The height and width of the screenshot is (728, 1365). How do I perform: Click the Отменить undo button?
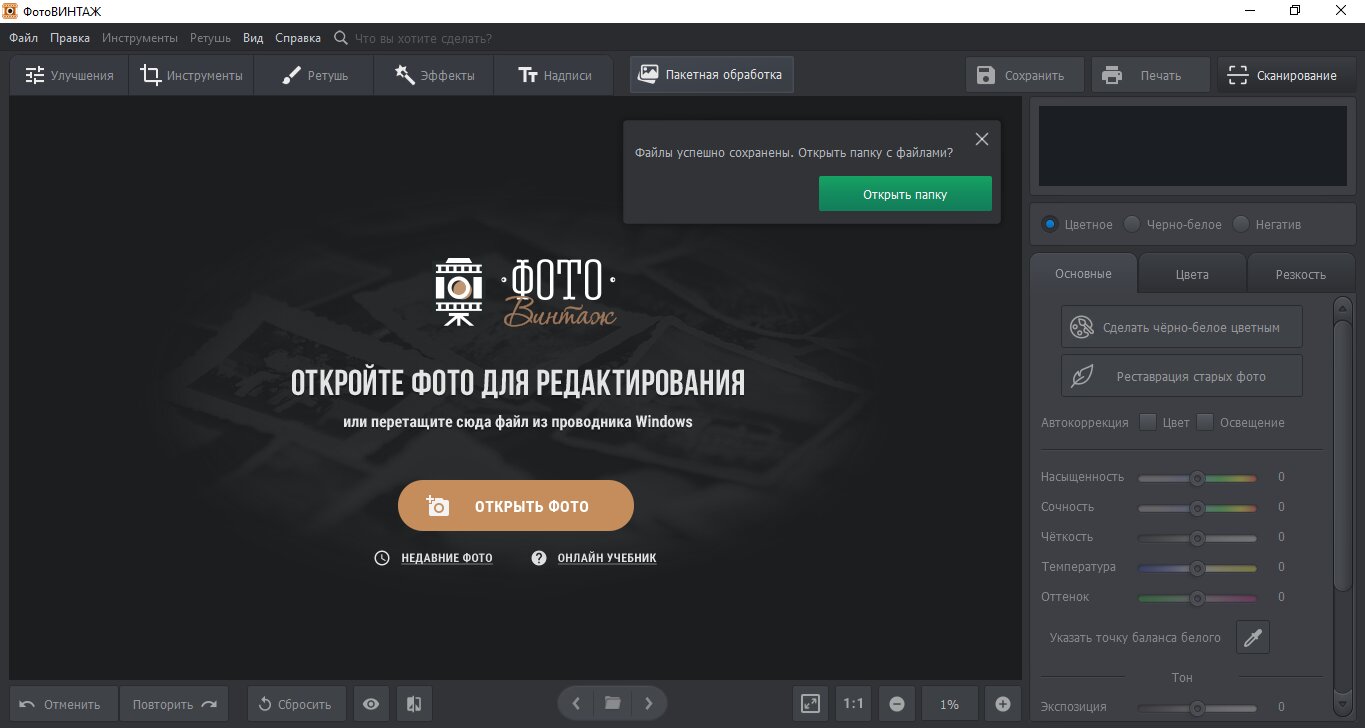pos(64,704)
